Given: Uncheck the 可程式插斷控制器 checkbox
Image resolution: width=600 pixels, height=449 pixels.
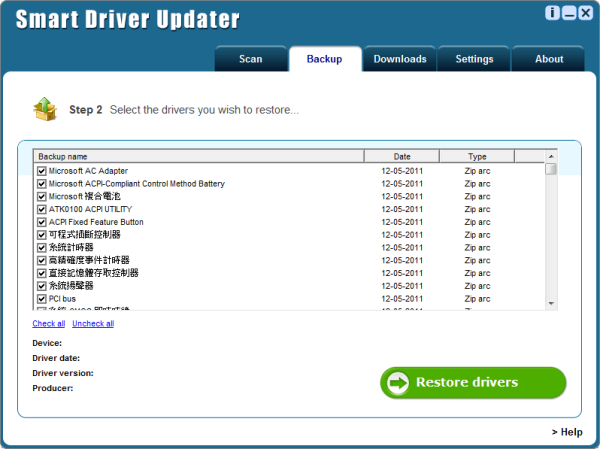Looking at the screenshot, I should point(42,235).
